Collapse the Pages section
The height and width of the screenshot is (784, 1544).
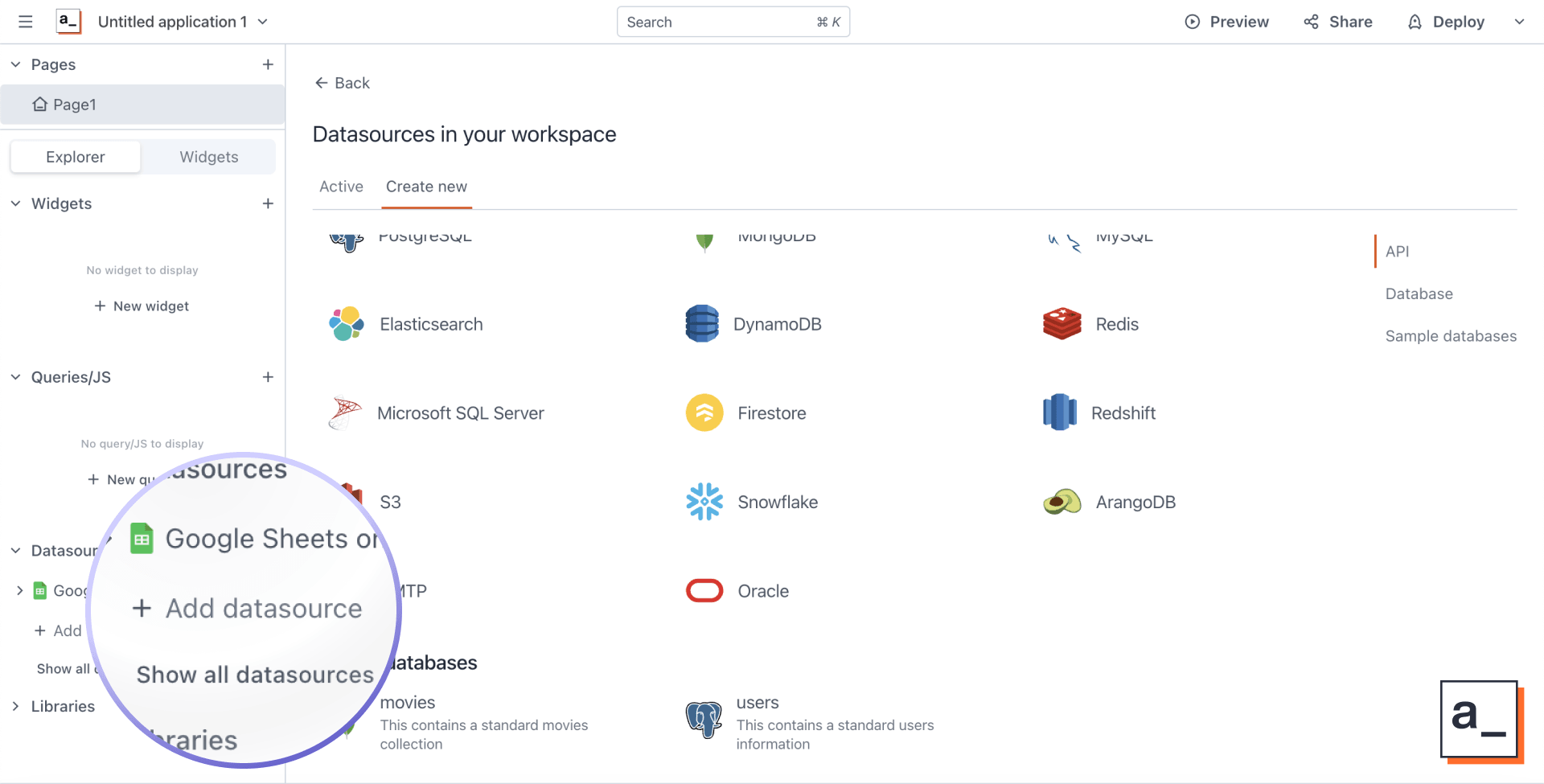coord(15,64)
